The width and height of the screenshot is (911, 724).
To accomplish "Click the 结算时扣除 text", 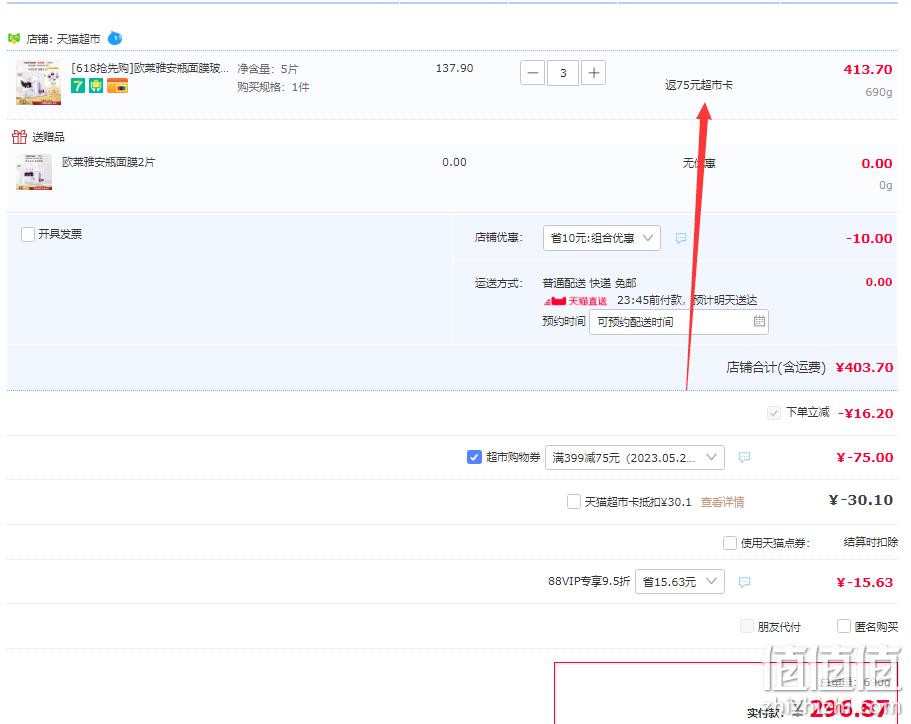I will [x=870, y=542].
